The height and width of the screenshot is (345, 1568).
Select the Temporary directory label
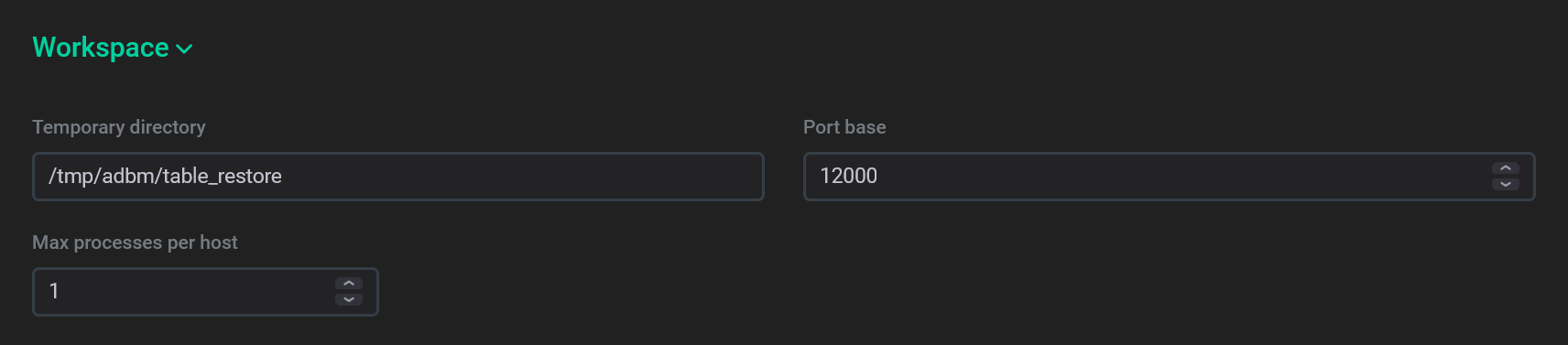tap(119, 127)
